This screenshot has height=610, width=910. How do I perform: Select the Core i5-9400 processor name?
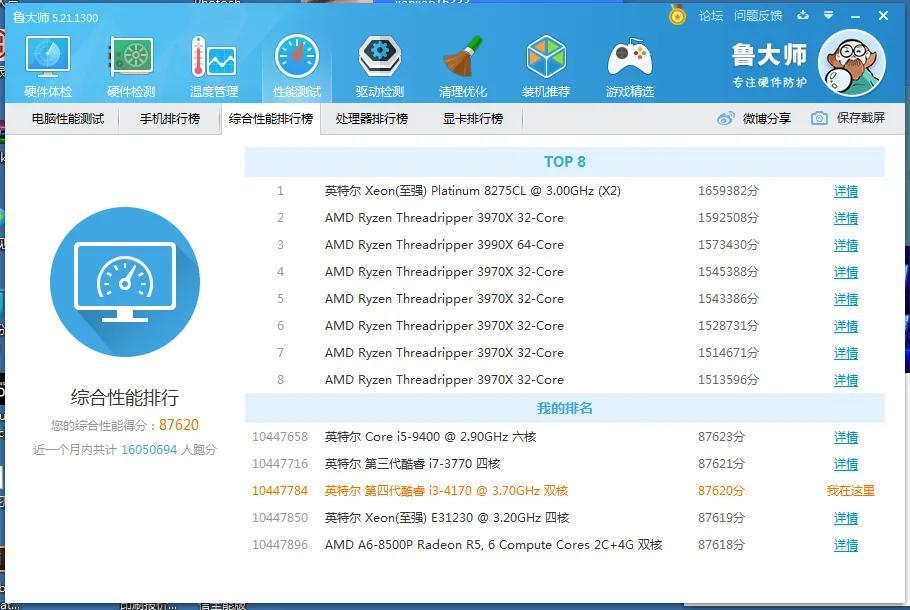pyautogui.click(x=430, y=437)
